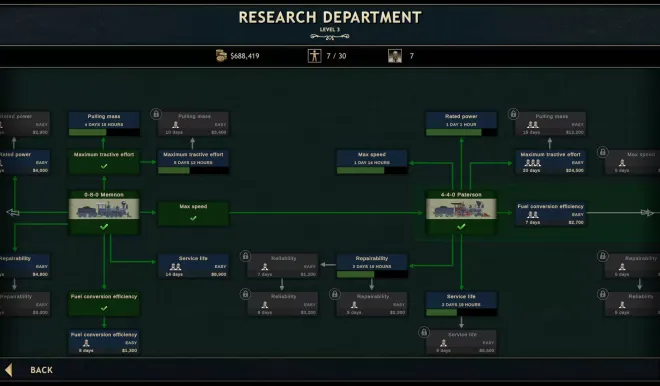
Task: Click the lock icon on the Reliability node beside Repairability
Action: 245,256
